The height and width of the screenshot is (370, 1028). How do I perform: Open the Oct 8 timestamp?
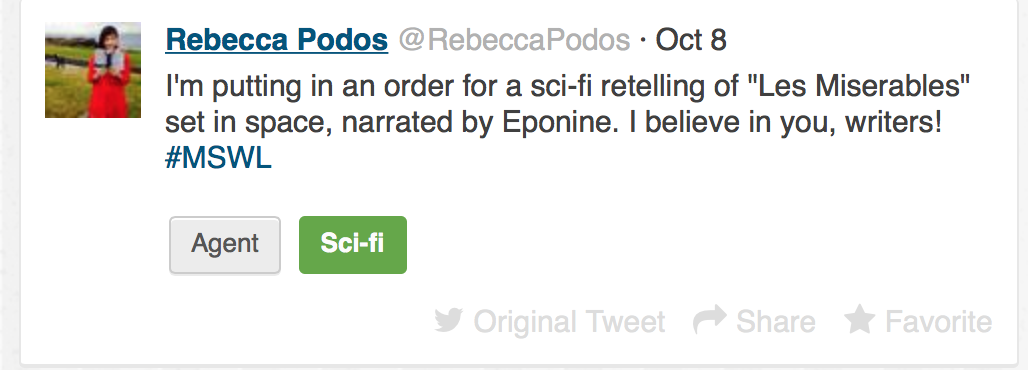(x=690, y=40)
